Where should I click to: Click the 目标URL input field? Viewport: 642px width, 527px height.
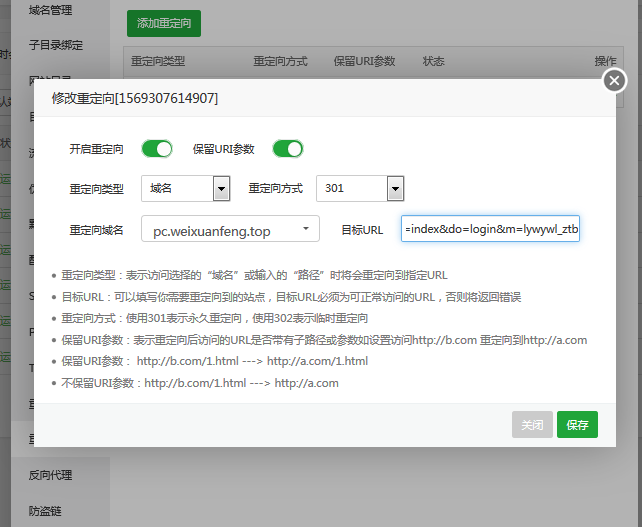491,228
